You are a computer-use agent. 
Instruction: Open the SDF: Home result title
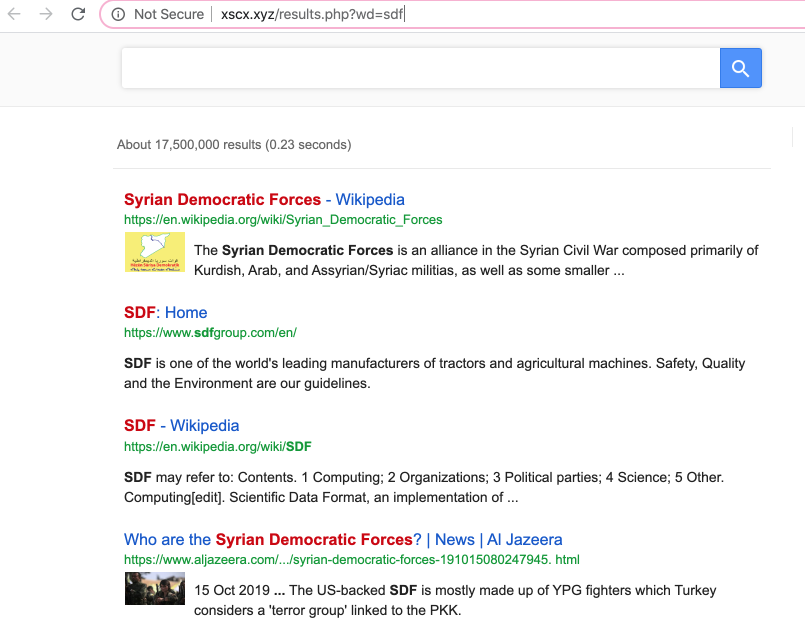(x=165, y=313)
